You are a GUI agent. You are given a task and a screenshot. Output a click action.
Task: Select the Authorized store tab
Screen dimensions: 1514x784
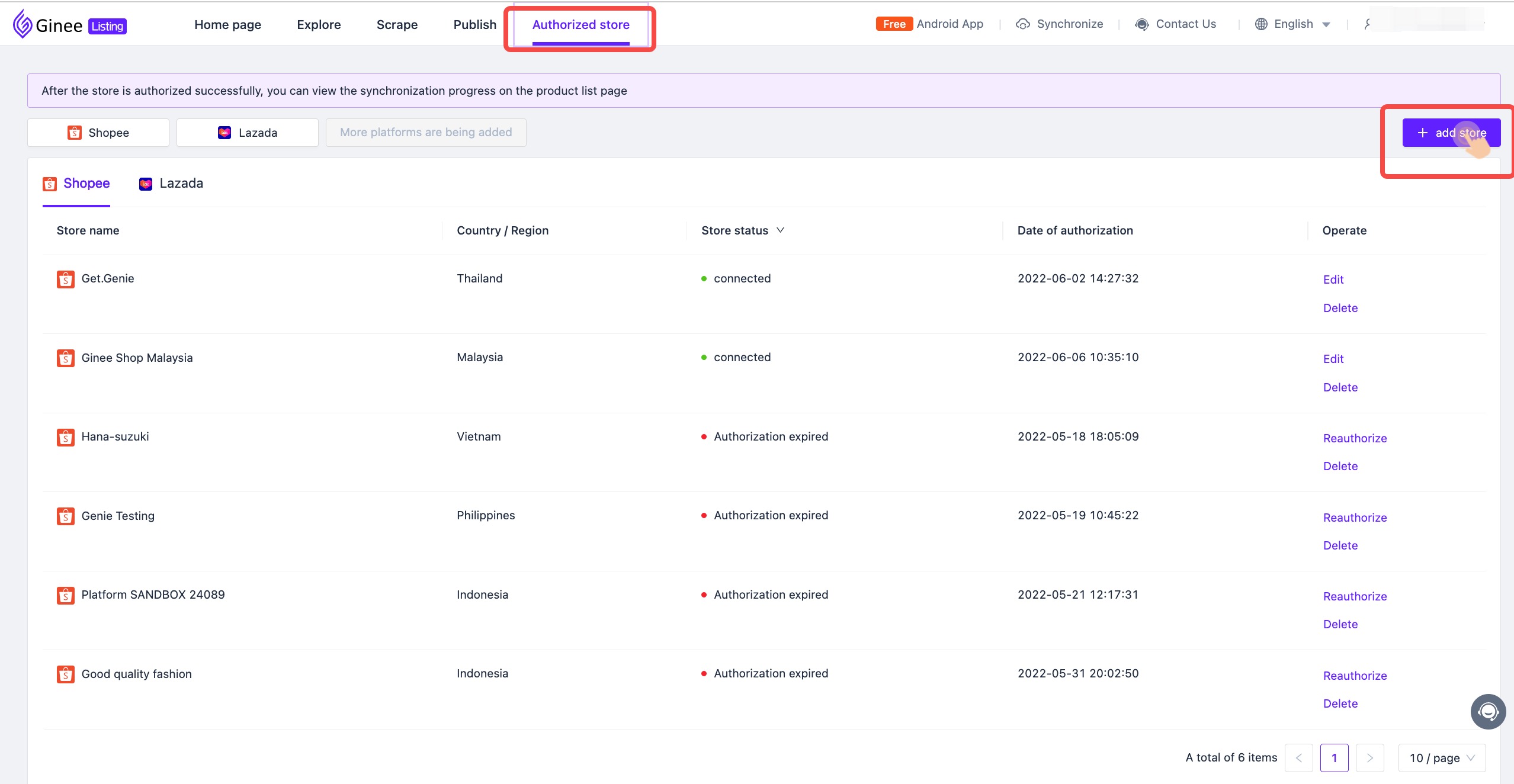(x=580, y=24)
